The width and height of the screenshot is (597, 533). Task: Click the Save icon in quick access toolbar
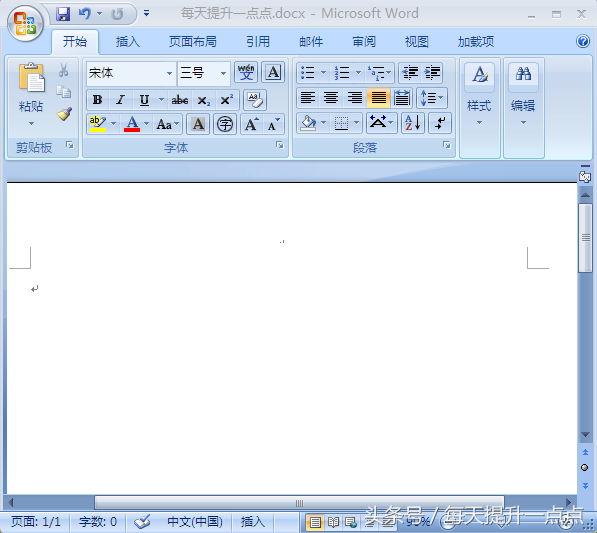click(x=63, y=14)
